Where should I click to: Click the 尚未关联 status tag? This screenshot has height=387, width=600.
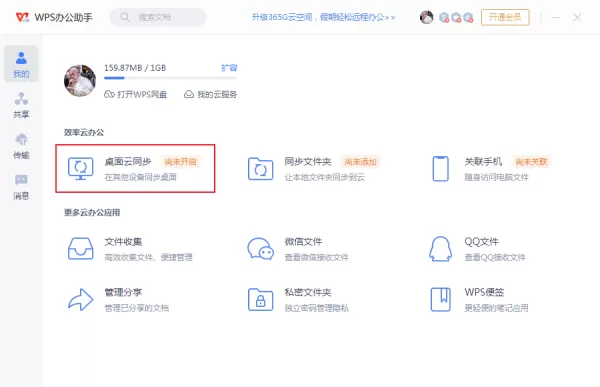(x=531, y=162)
